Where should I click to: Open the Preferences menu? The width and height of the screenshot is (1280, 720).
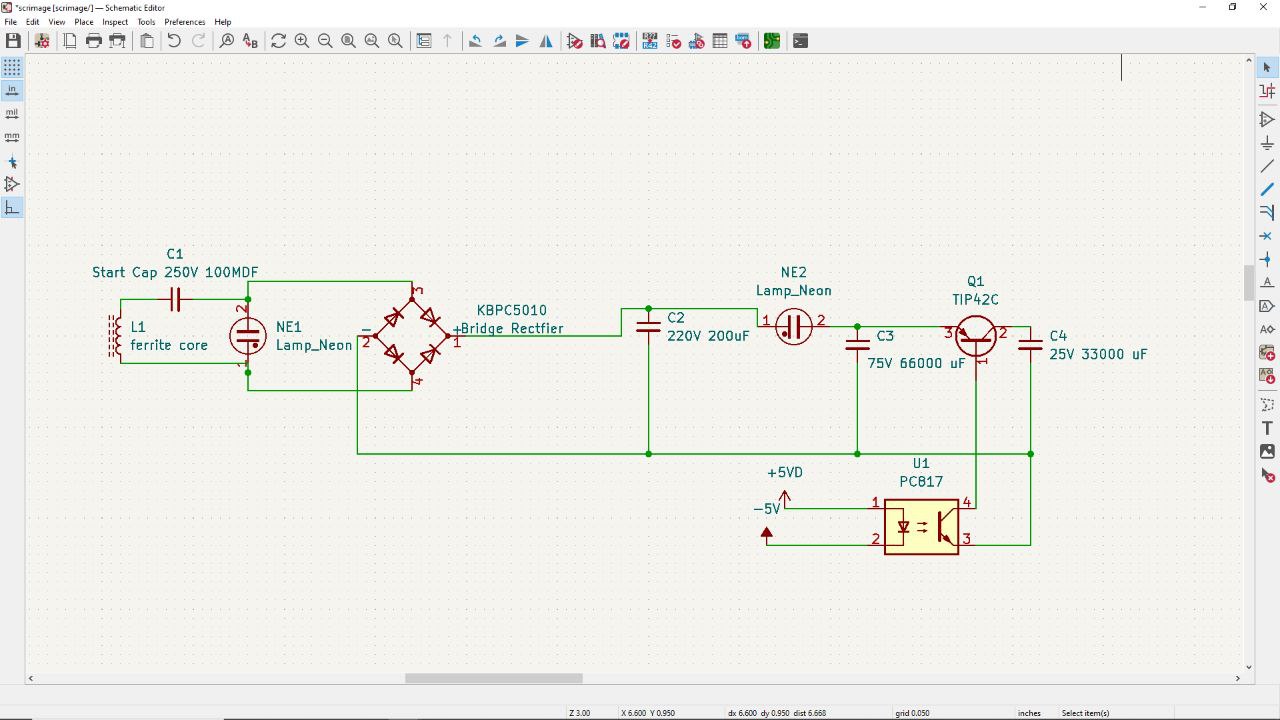(x=185, y=22)
